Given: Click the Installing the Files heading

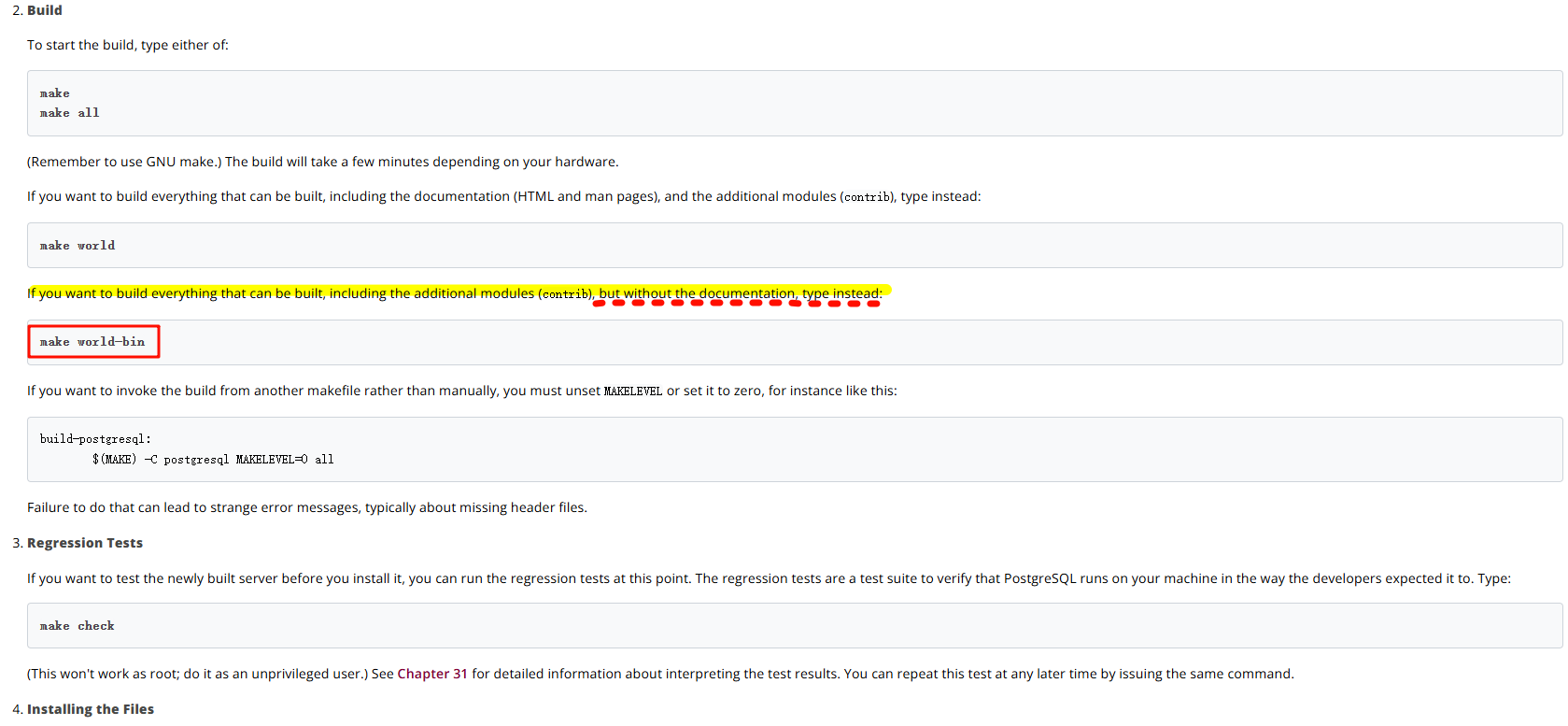Looking at the screenshot, I should 90,709.
